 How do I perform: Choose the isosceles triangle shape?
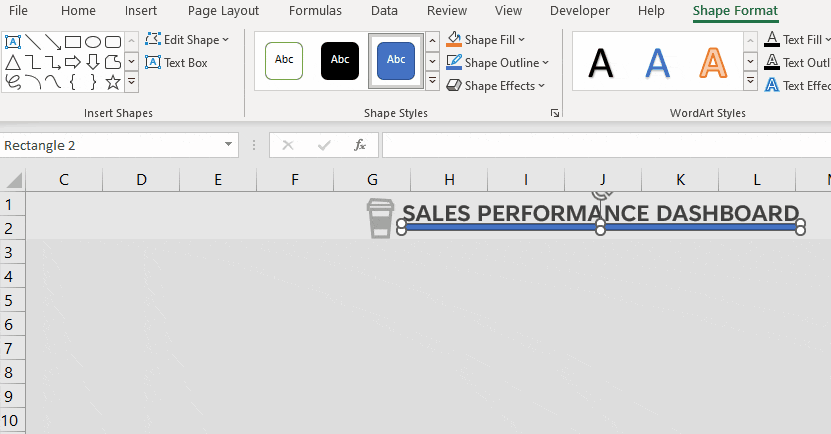[13, 62]
